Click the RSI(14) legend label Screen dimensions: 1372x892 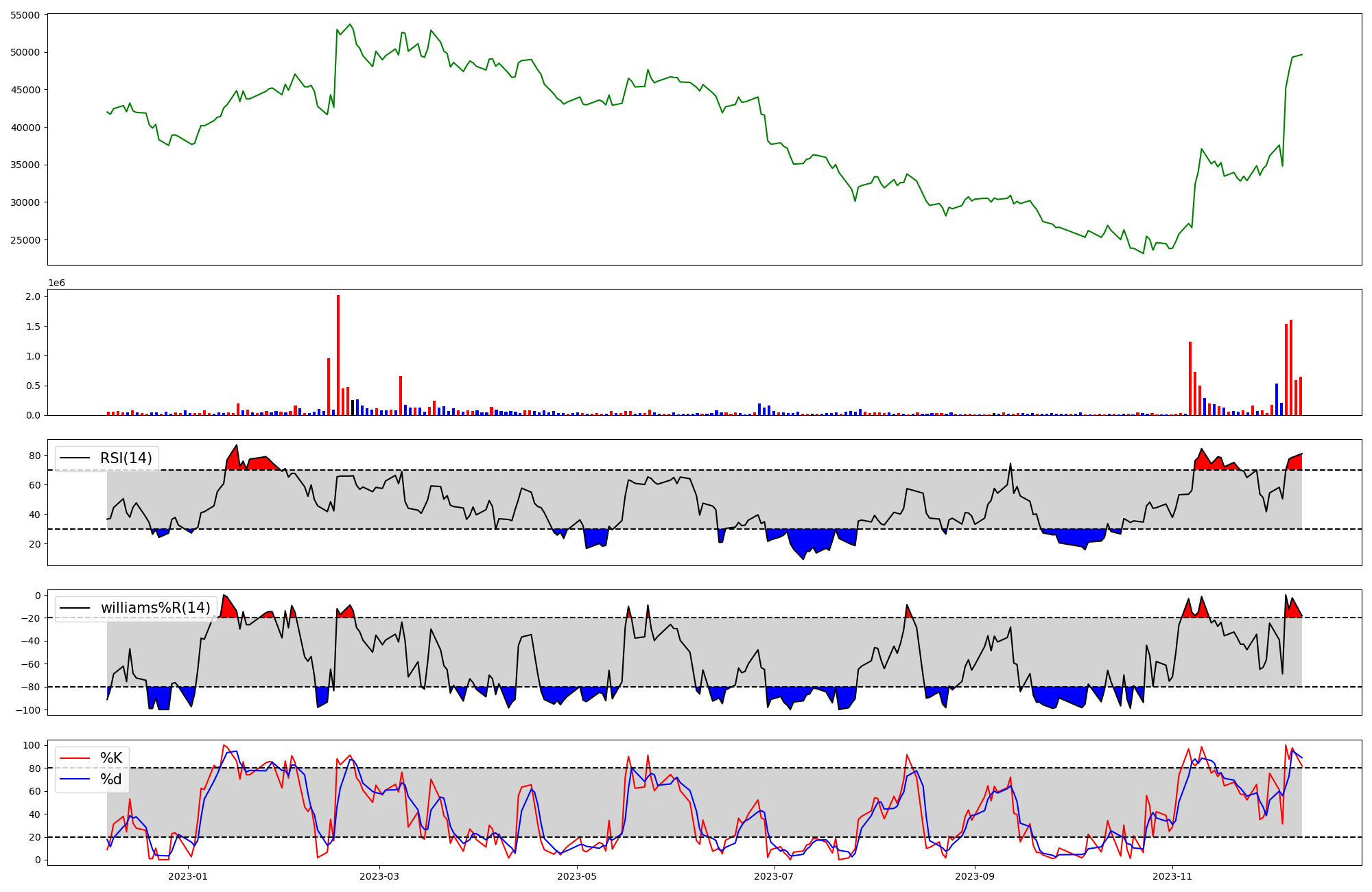(x=126, y=458)
